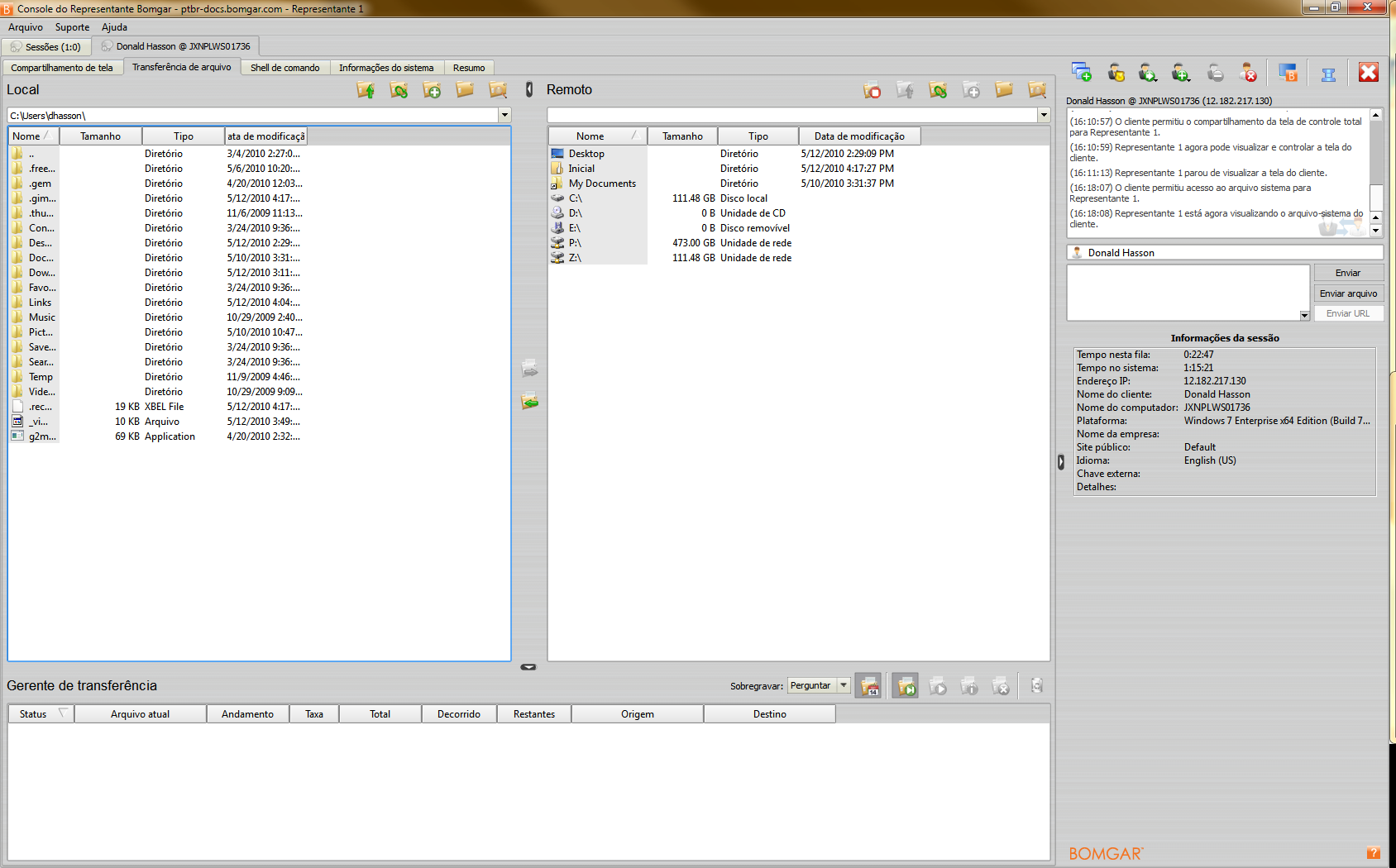1396x868 pixels.
Task: Click the Enviar URL button
Action: point(1348,313)
